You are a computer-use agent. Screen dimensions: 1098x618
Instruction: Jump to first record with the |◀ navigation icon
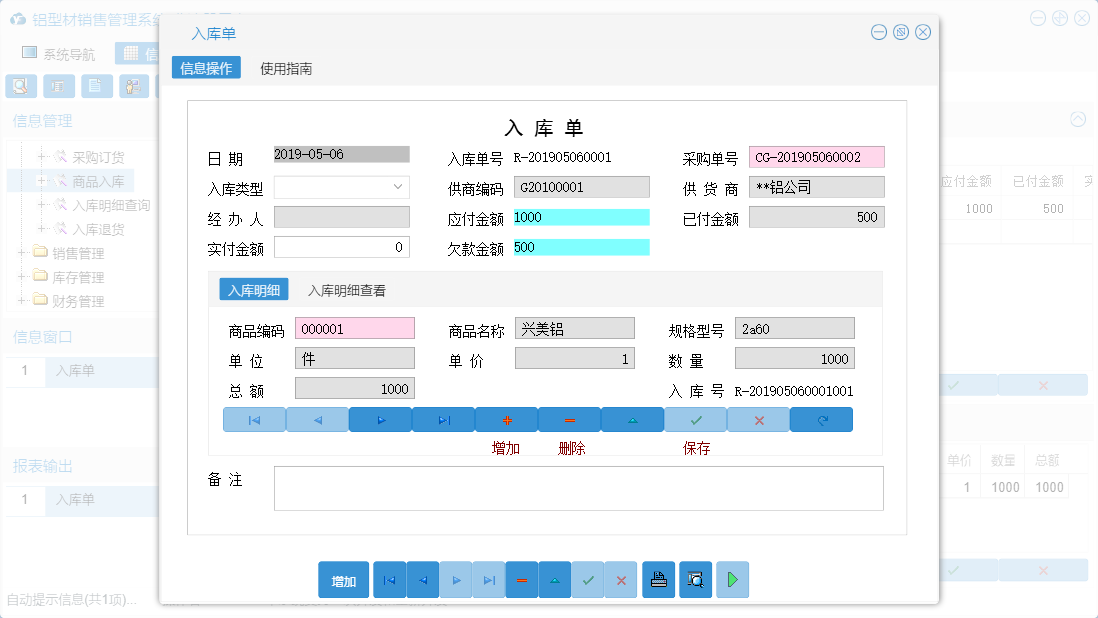254,419
